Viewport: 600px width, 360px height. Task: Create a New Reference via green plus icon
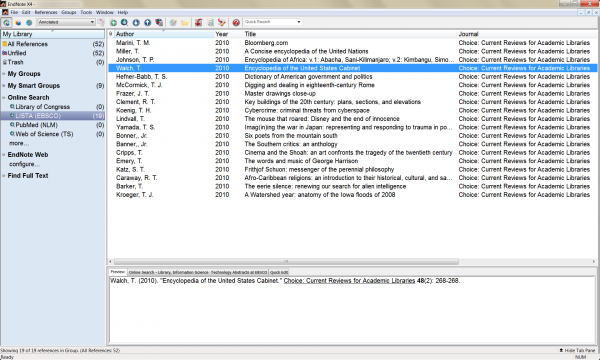[x=113, y=23]
